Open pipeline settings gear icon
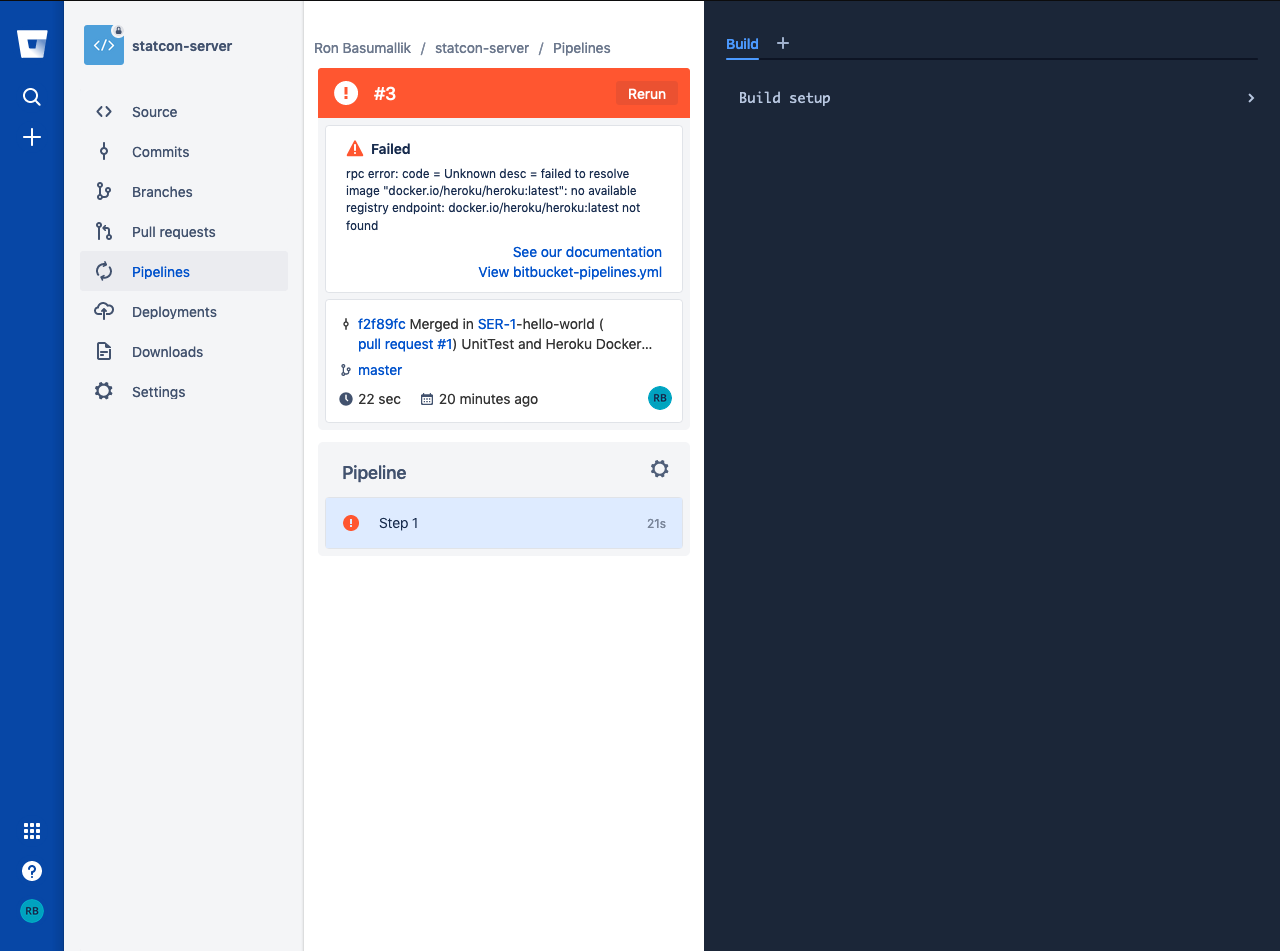Screen dimensions: 1280x951 click(x=659, y=469)
